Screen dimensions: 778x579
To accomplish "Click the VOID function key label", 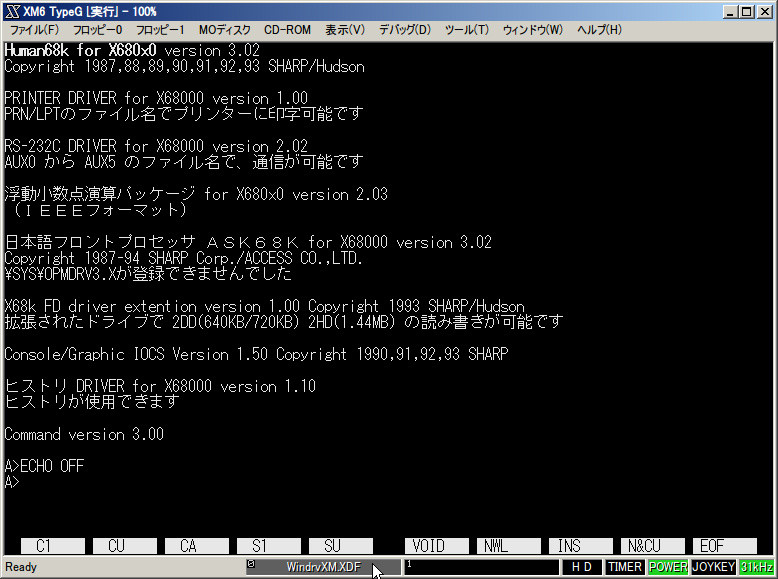I will 437,546.
